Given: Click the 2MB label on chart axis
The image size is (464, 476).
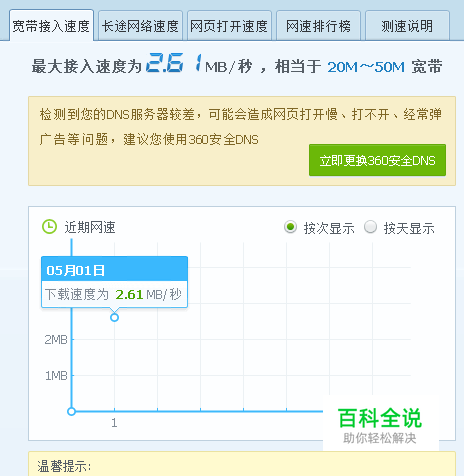Looking at the screenshot, I should pyautogui.click(x=56, y=340).
